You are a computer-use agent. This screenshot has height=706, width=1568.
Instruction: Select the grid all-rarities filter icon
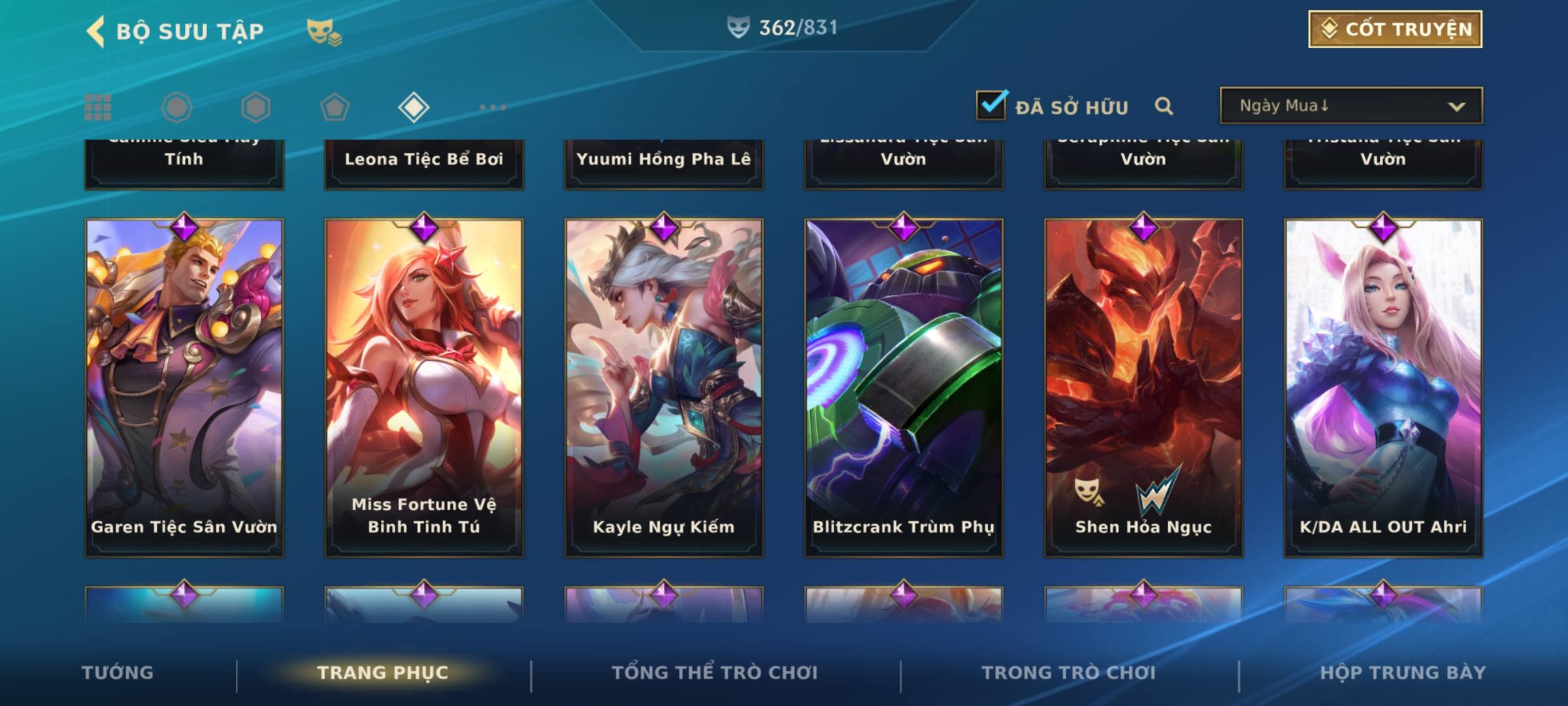coord(98,107)
